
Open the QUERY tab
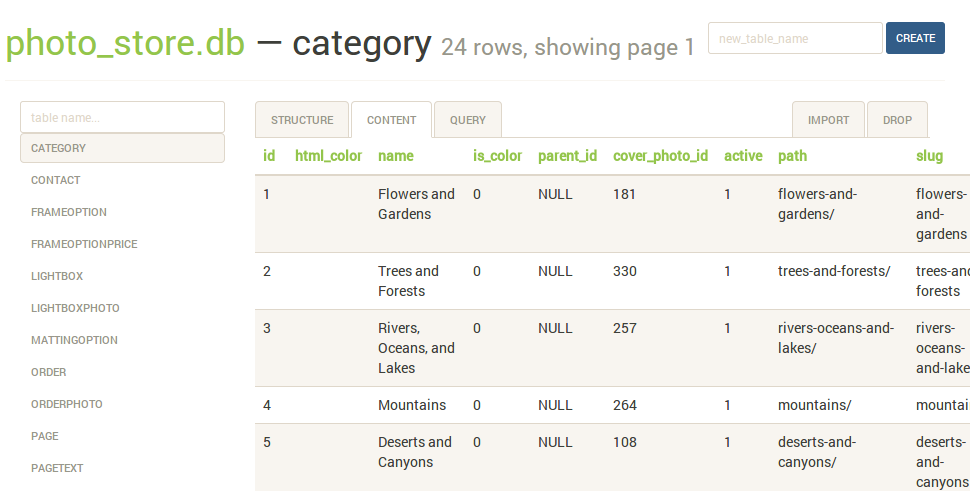468,120
